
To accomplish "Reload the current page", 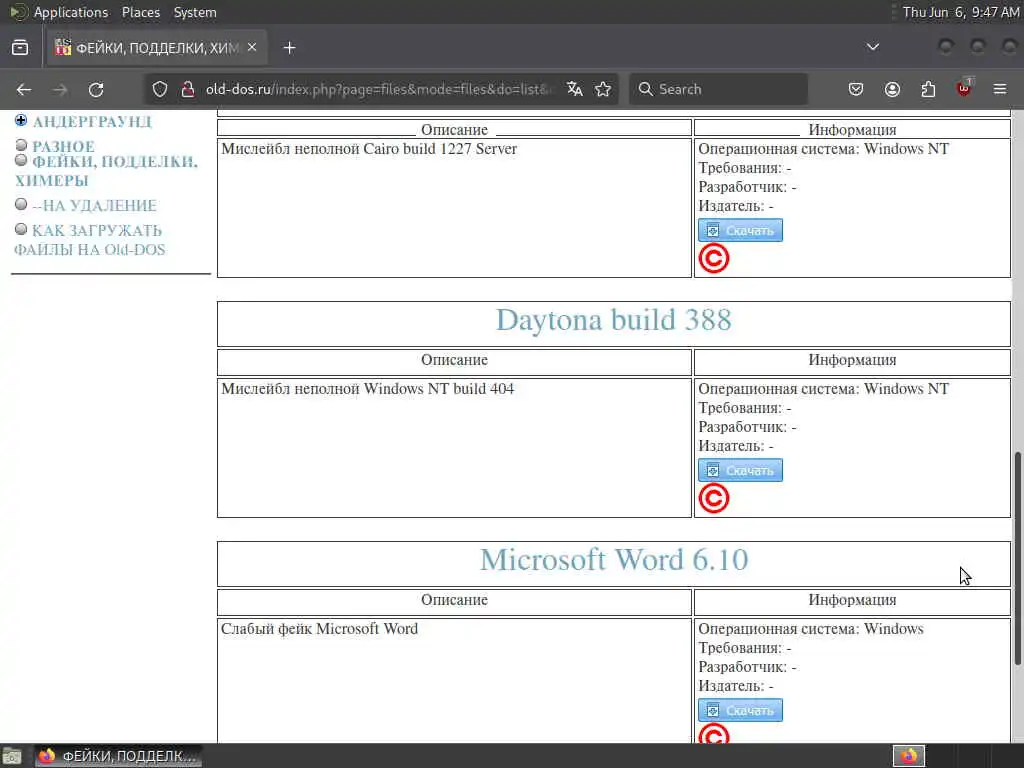I will pyautogui.click(x=96, y=89).
